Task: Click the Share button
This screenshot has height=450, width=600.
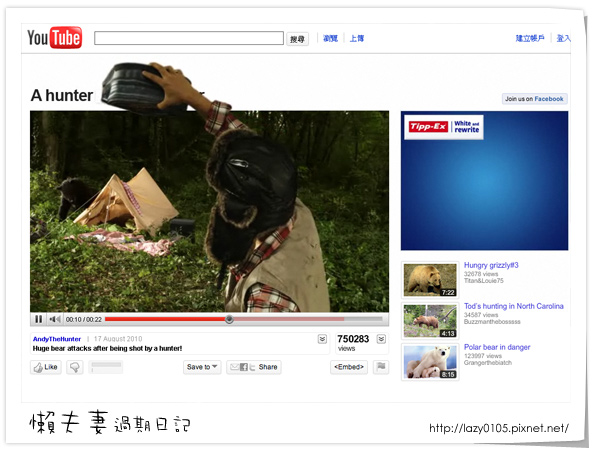Action: [254, 367]
